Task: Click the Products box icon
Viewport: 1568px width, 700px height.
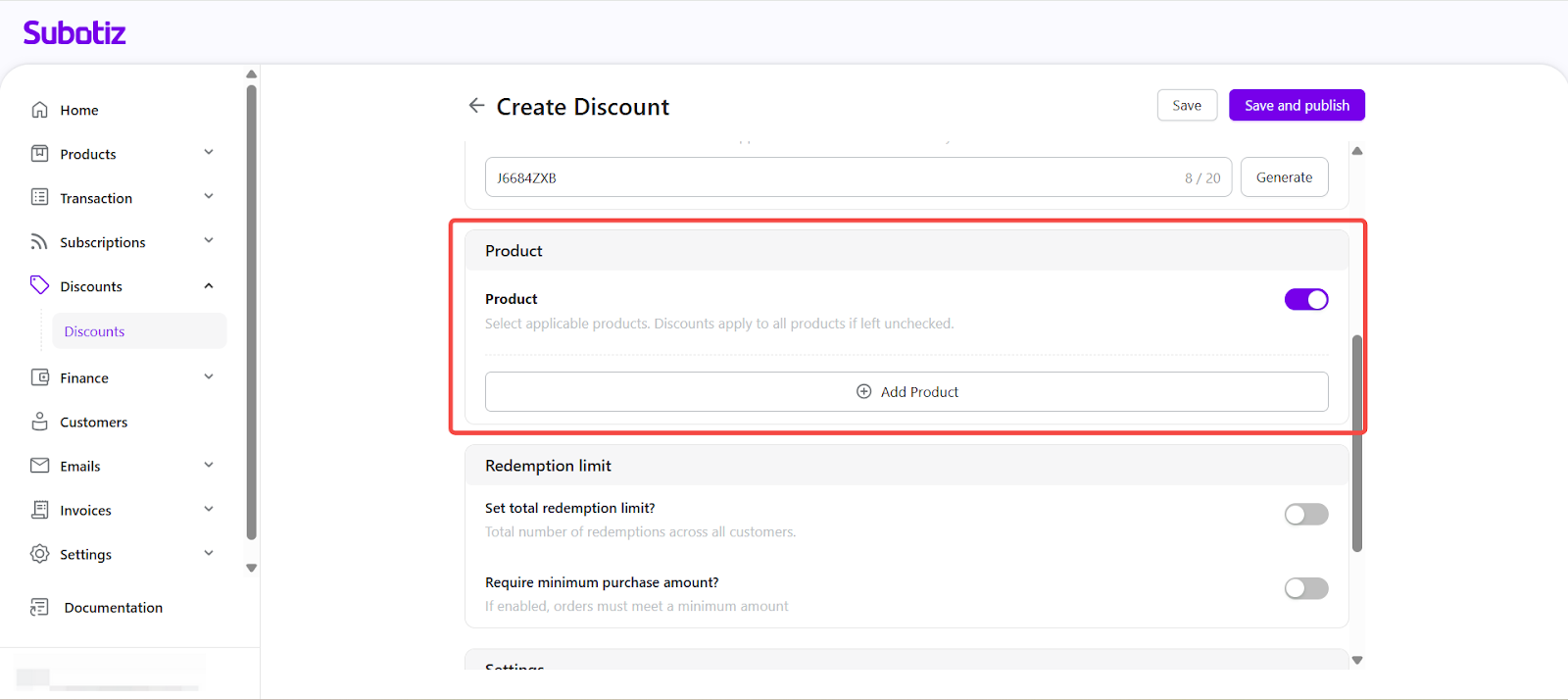Action: point(39,154)
